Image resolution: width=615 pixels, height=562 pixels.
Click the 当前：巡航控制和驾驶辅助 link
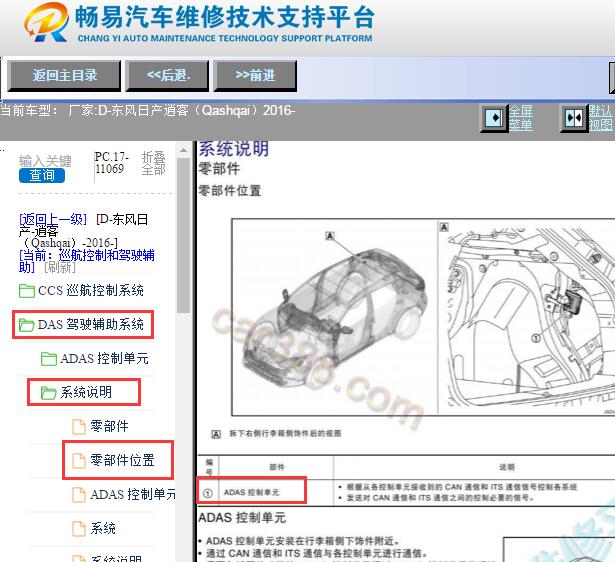[x=86, y=261]
